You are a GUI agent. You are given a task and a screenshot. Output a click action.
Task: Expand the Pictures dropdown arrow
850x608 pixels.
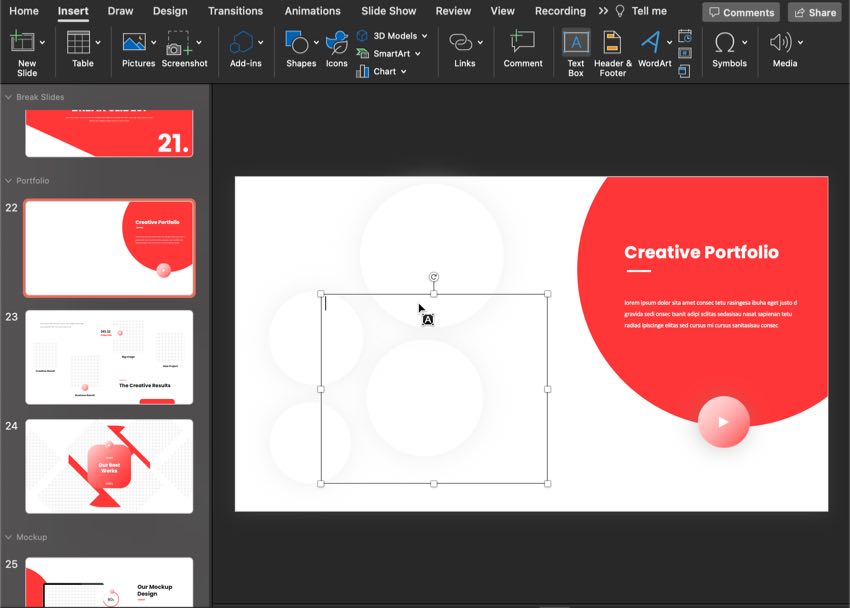(153, 42)
